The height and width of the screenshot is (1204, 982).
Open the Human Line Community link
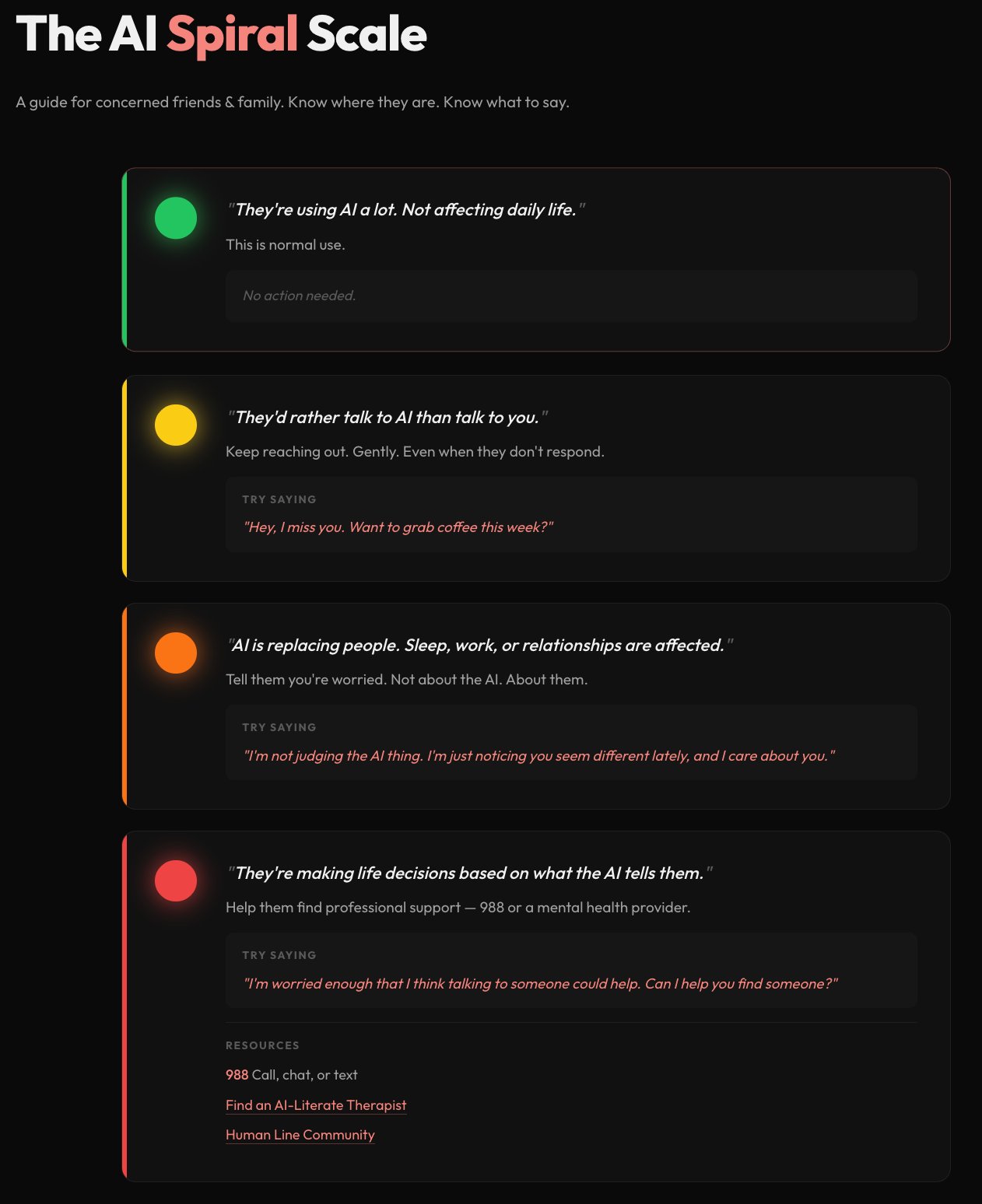(x=300, y=1135)
